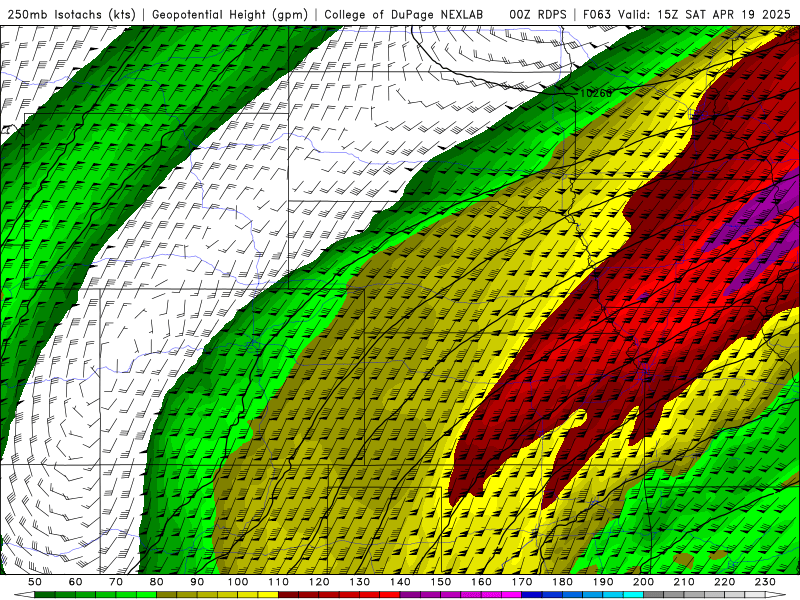Click the 150 knot legend label

point(441,582)
